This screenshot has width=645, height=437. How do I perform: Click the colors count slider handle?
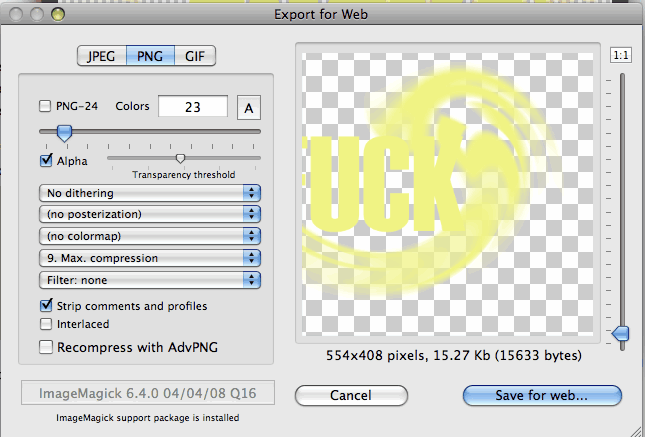coord(64,133)
